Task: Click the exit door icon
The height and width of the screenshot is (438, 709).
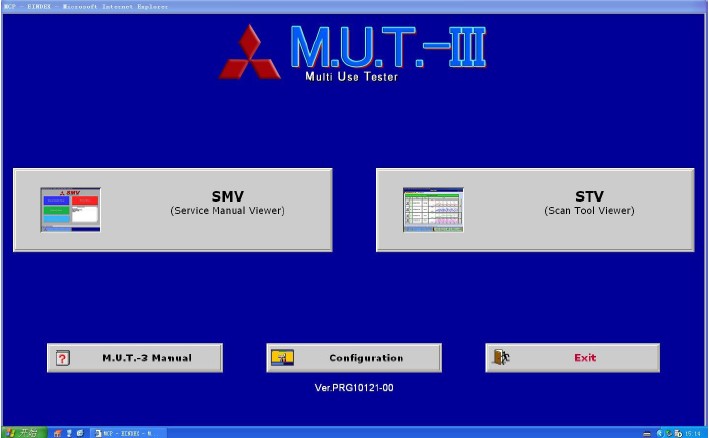Action: tap(501, 358)
